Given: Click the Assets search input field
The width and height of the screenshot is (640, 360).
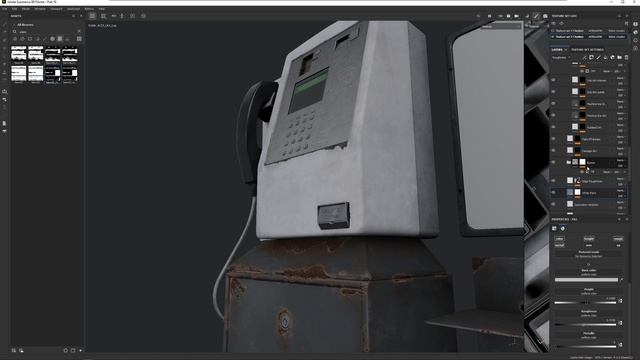Looking at the screenshot, I should pyautogui.click(x=47, y=31).
